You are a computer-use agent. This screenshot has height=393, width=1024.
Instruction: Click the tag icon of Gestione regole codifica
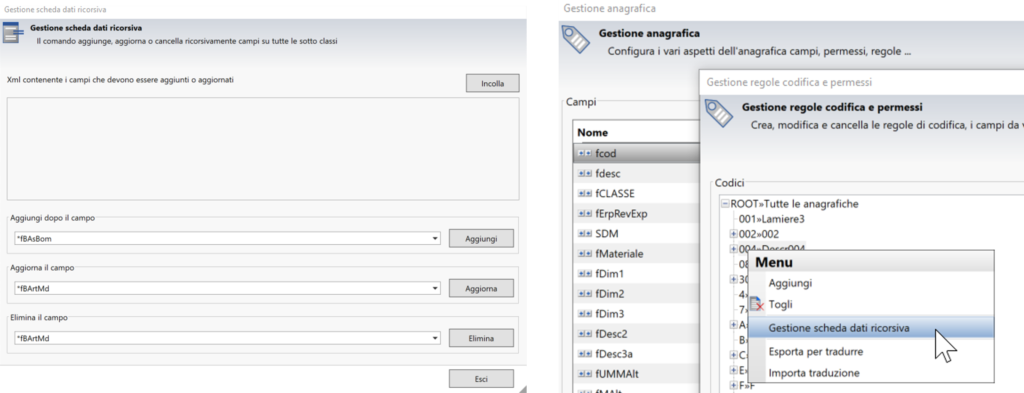coord(720,112)
